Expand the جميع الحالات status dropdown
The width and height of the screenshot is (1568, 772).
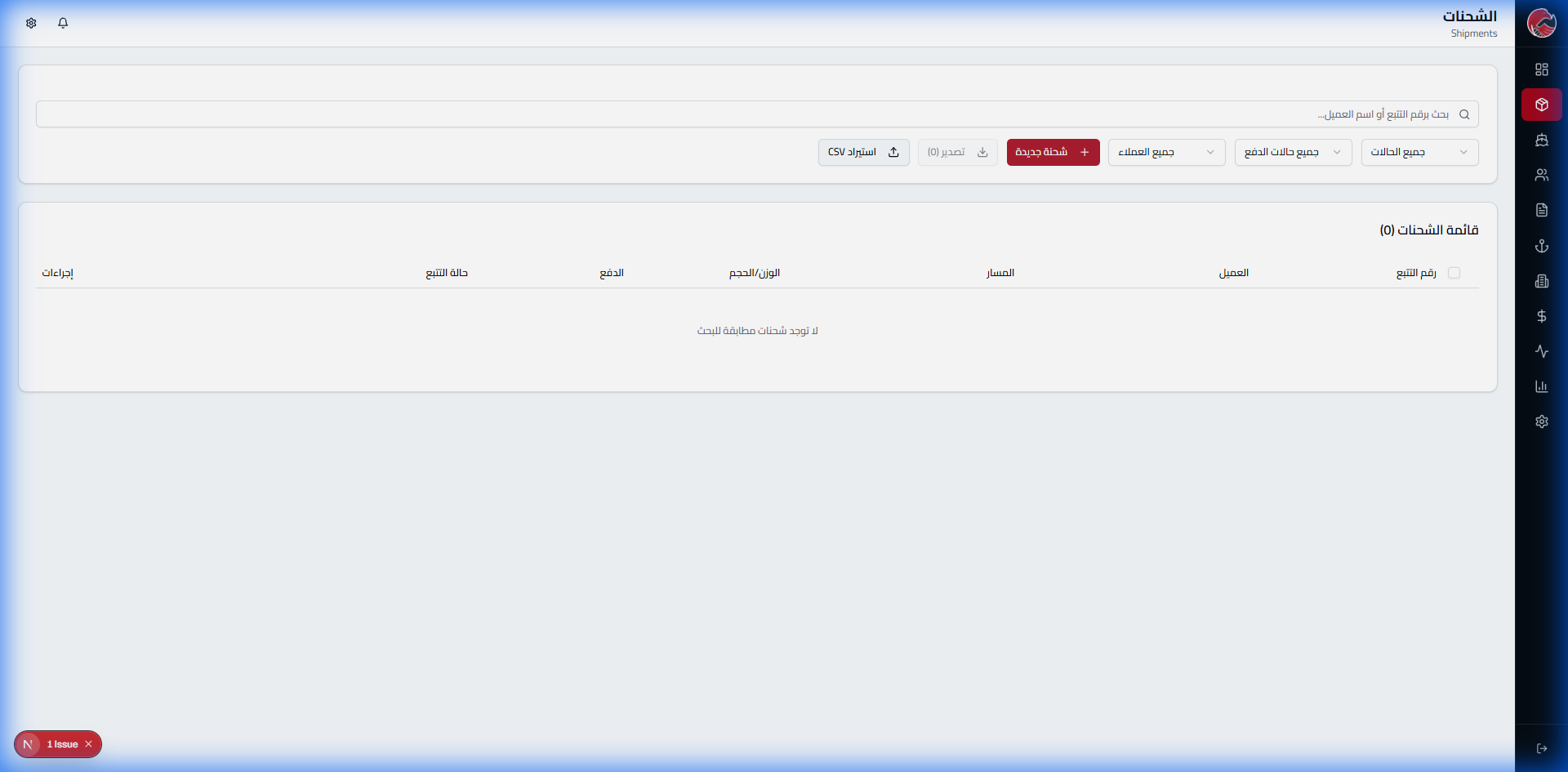pos(1419,152)
